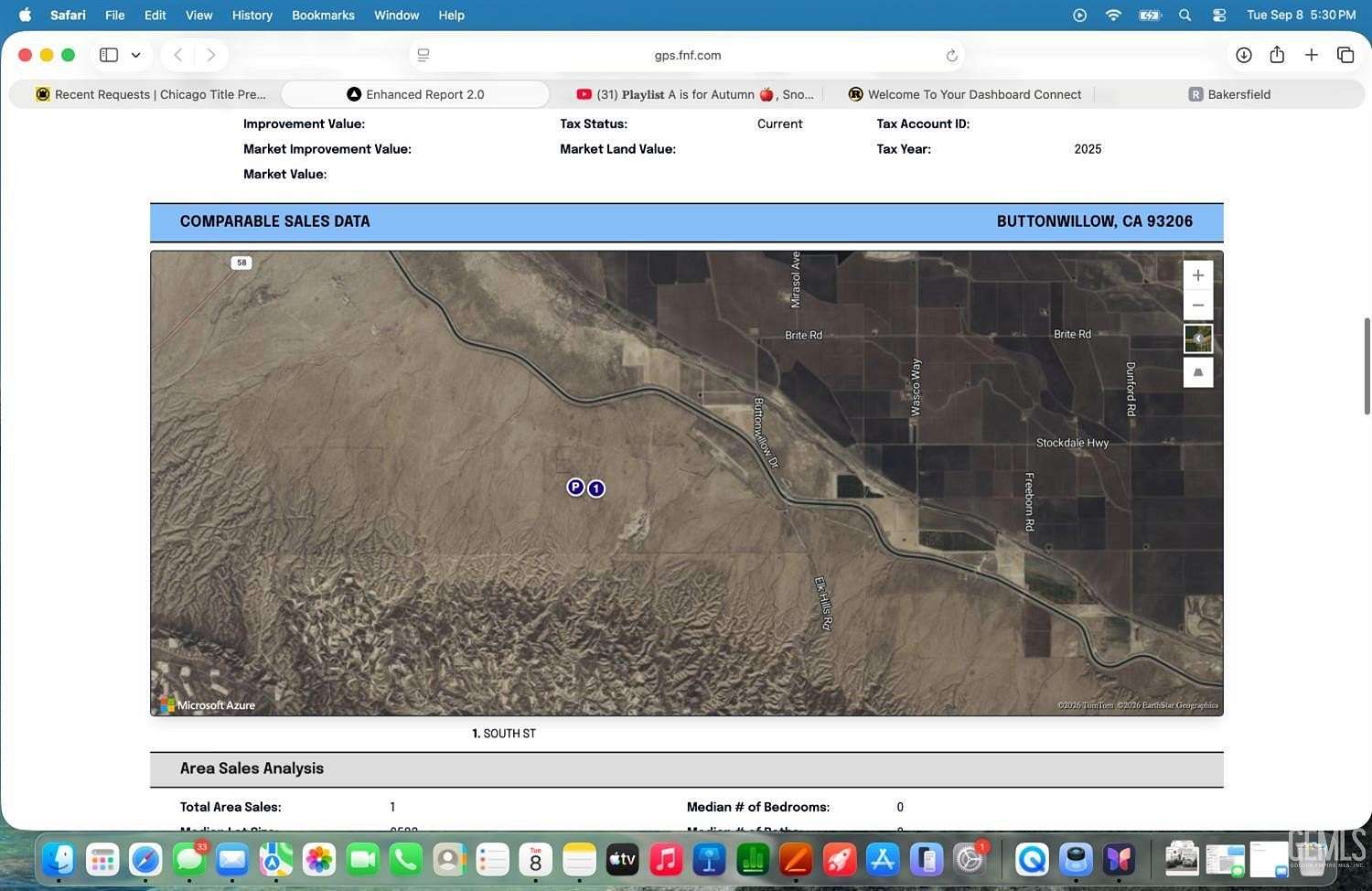Open FaceTime from the Dock

pos(362,859)
